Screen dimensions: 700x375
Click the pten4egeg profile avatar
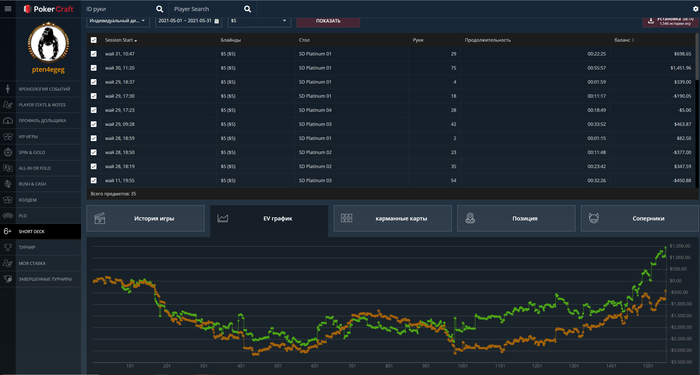[48, 43]
